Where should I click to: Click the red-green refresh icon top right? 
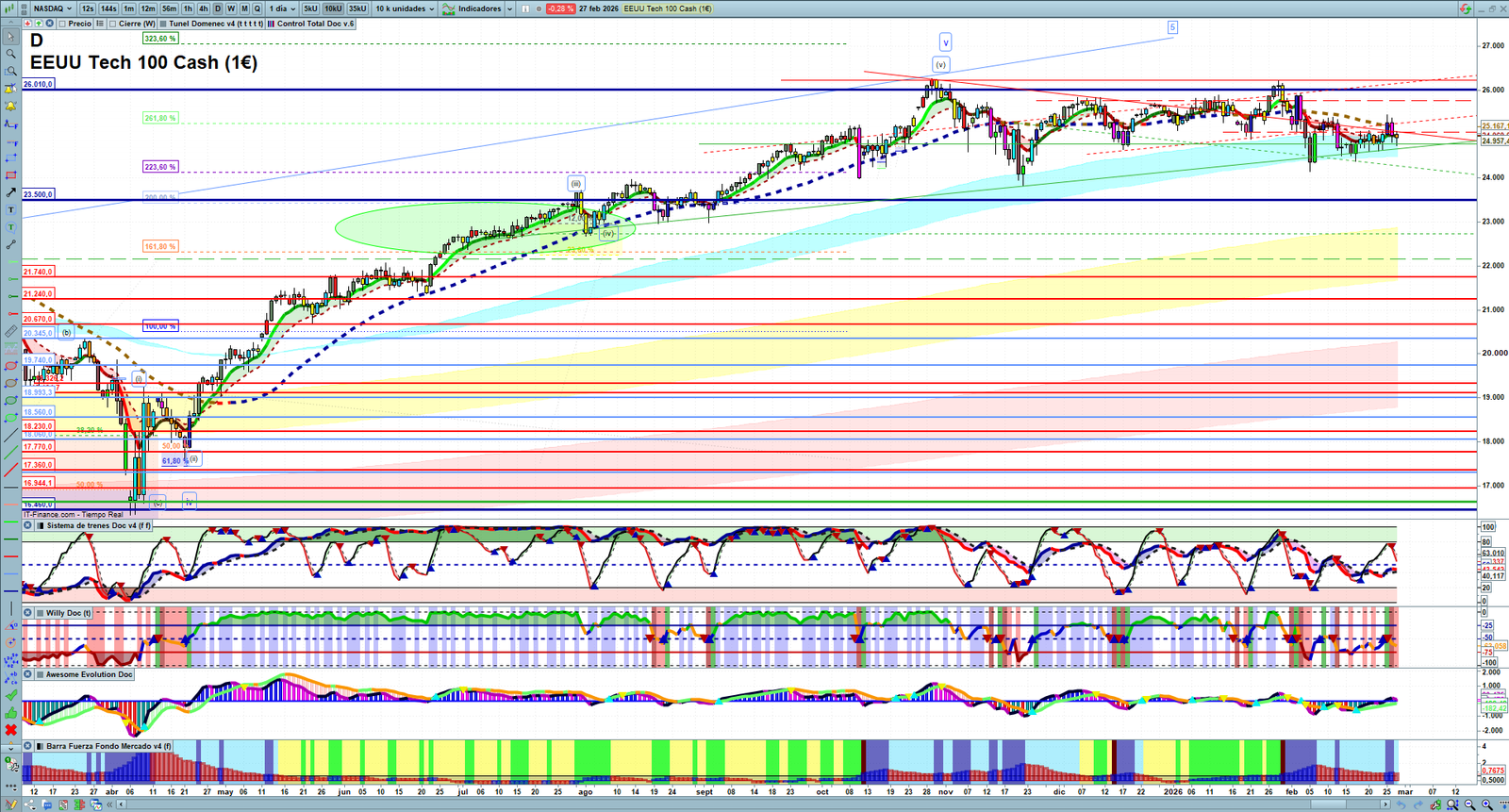pos(1465,8)
